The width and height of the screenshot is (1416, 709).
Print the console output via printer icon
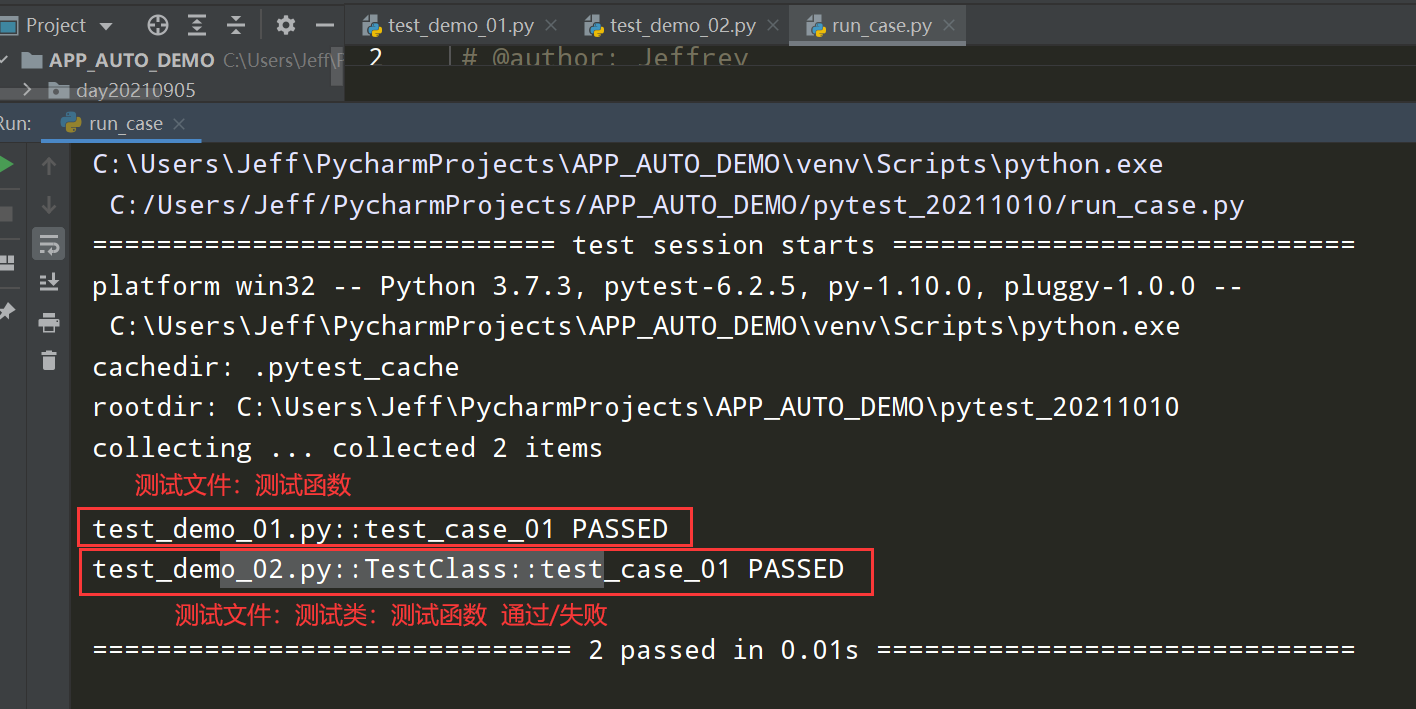[x=48, y=322]
